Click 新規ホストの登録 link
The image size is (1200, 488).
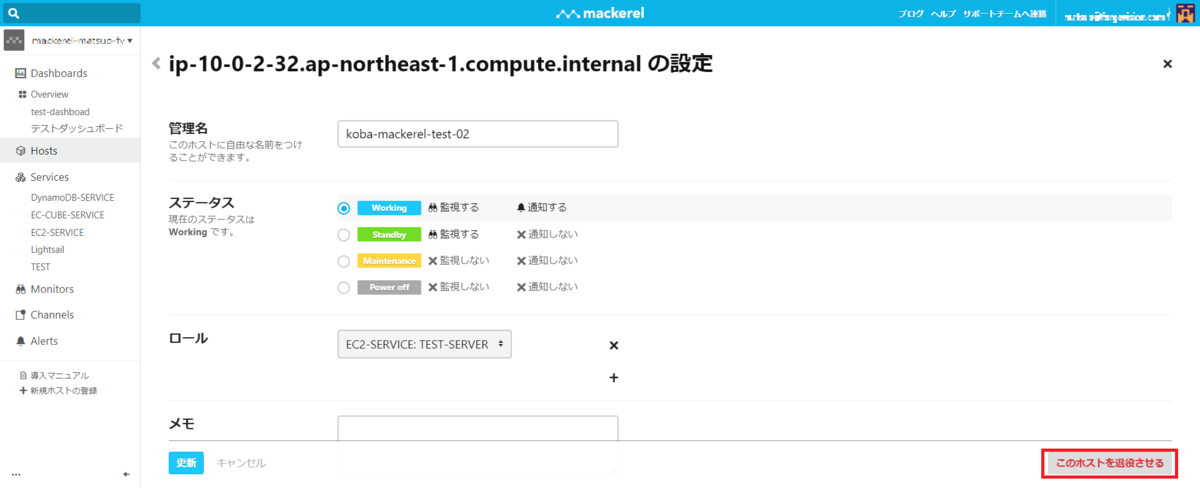click(64, 390)
